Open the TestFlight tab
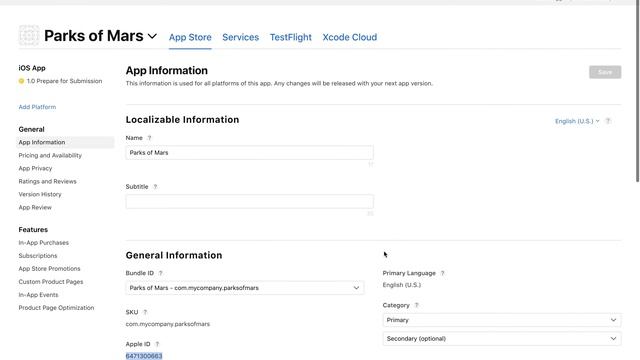640x360 pixels. click(x=291, y=37)
